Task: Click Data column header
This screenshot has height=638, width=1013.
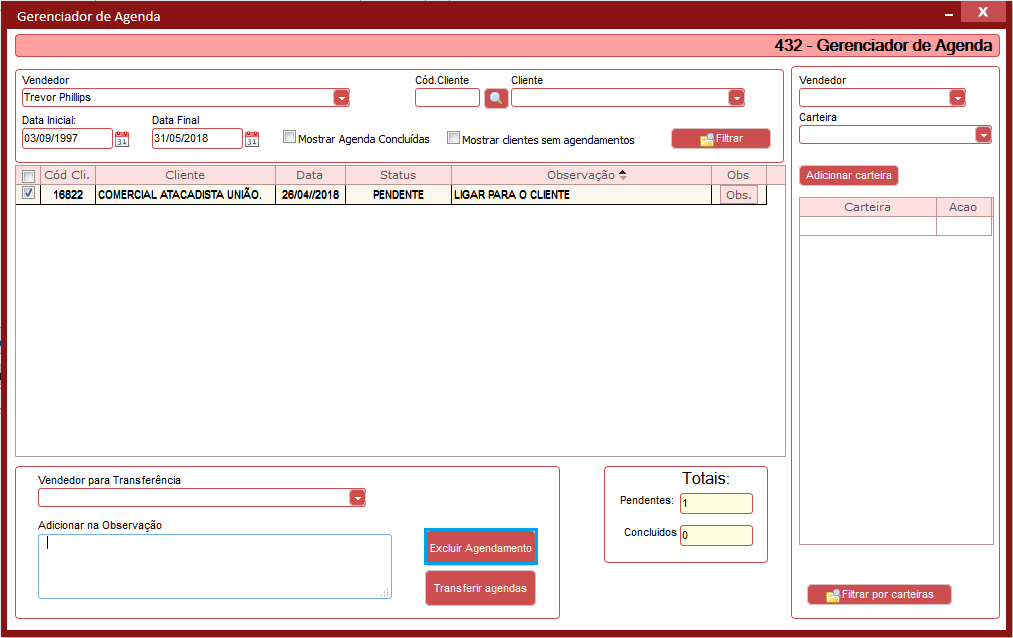Action: click(x=310, y=175)
